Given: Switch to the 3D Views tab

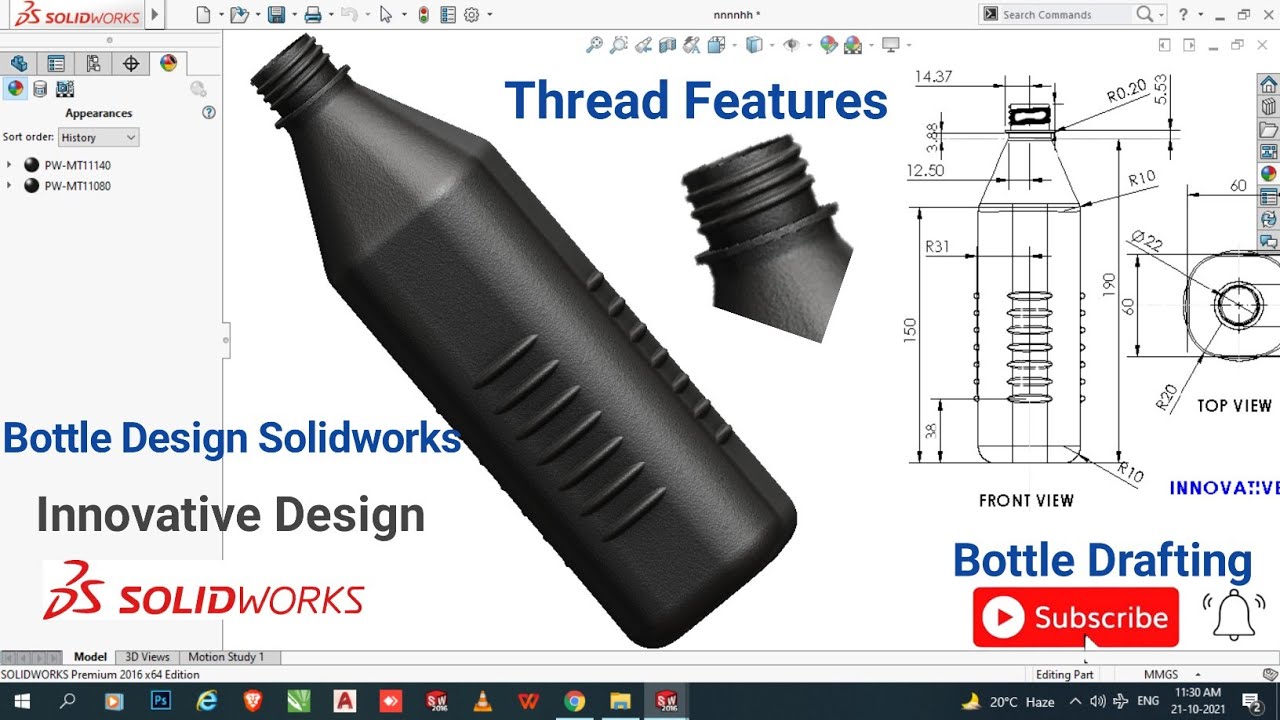Looking at the screenshot, I should pos(147,657).
